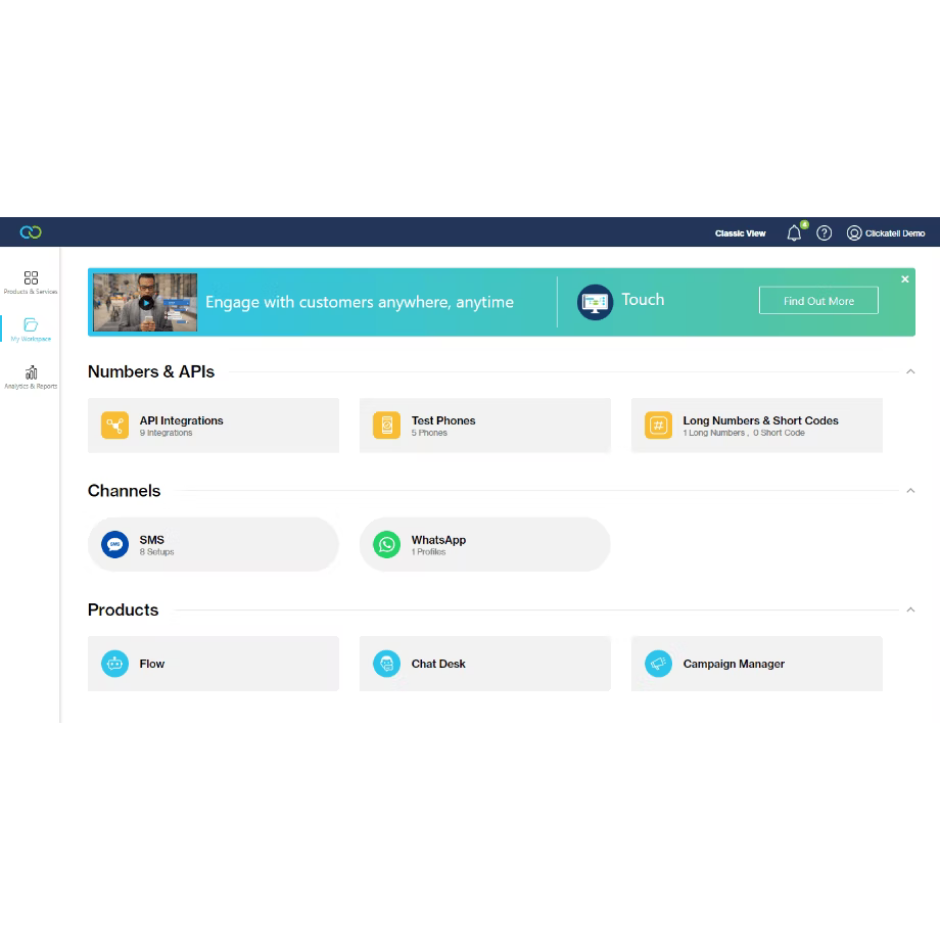This screenshot has width=940, height=940.
Task: Collapse the Numbers & APIs section
Action: coord(910,372)
